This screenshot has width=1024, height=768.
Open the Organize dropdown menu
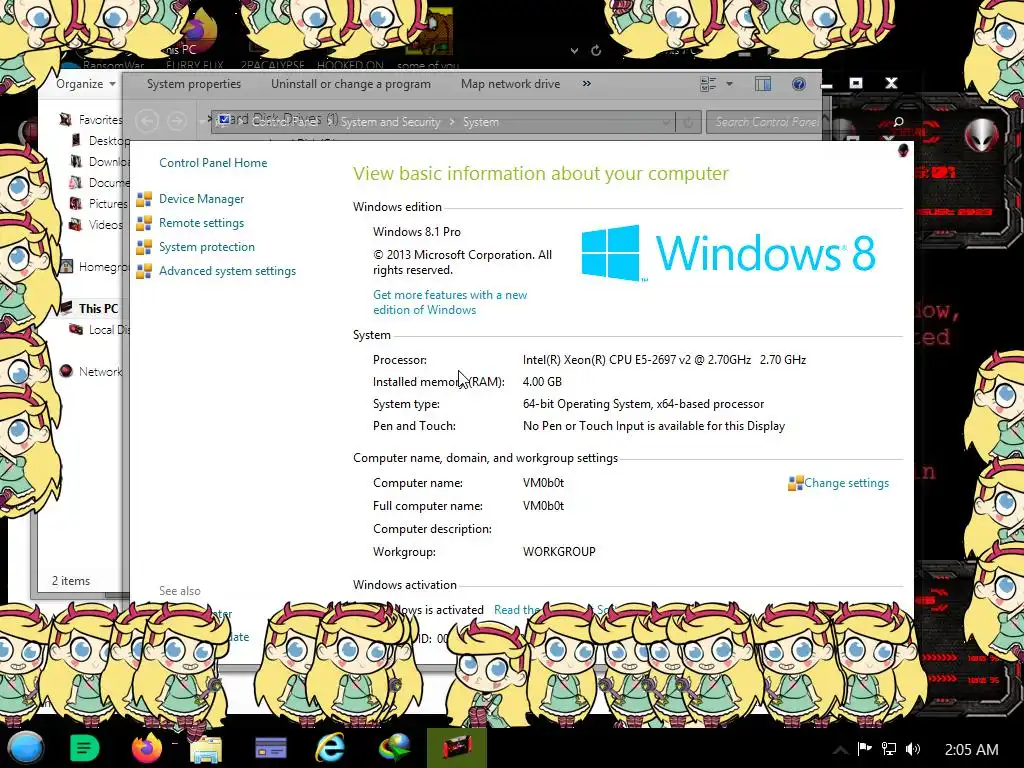coord(86,84)
